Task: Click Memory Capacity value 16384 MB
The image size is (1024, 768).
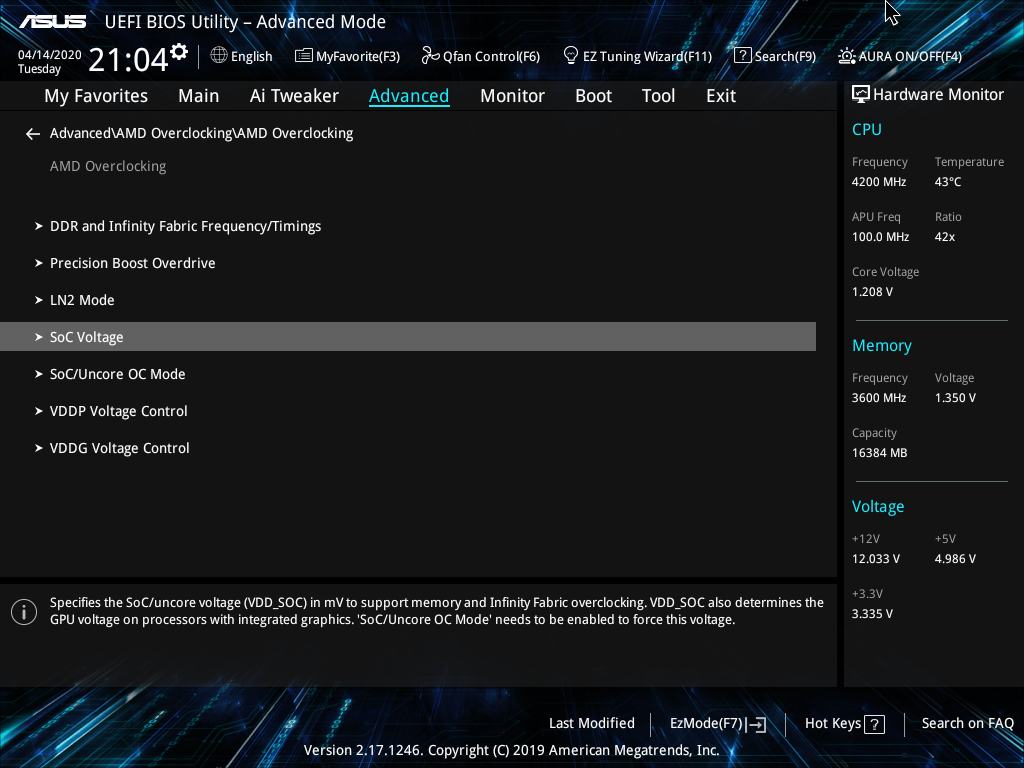Action: 879,453
